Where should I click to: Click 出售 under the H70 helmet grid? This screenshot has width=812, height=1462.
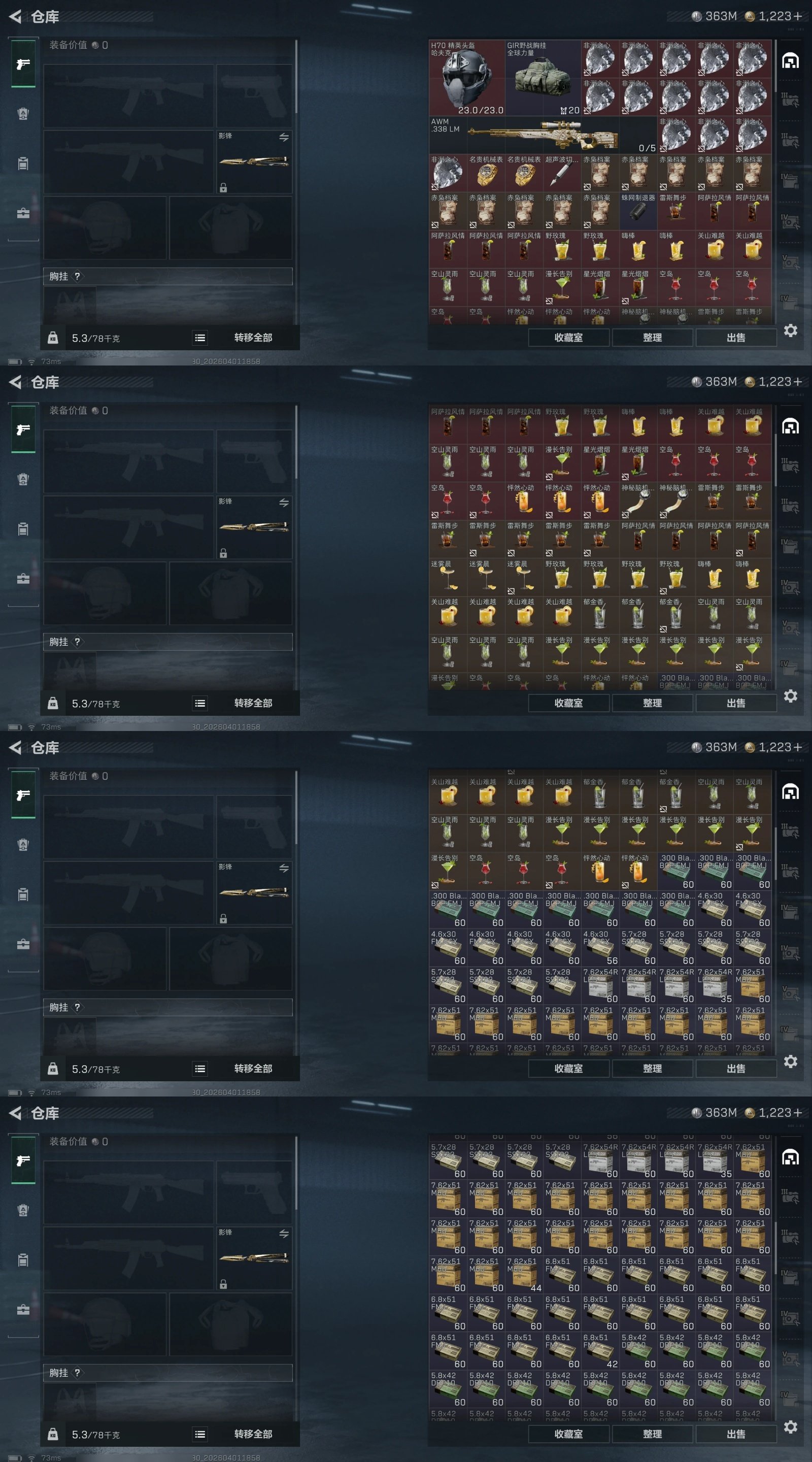pyautogui.click(x=736, y=338)
